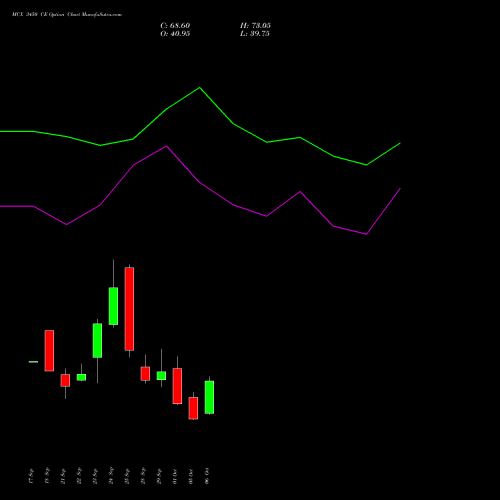Click the "01 Oct" date axis label

tap(175, 476)
